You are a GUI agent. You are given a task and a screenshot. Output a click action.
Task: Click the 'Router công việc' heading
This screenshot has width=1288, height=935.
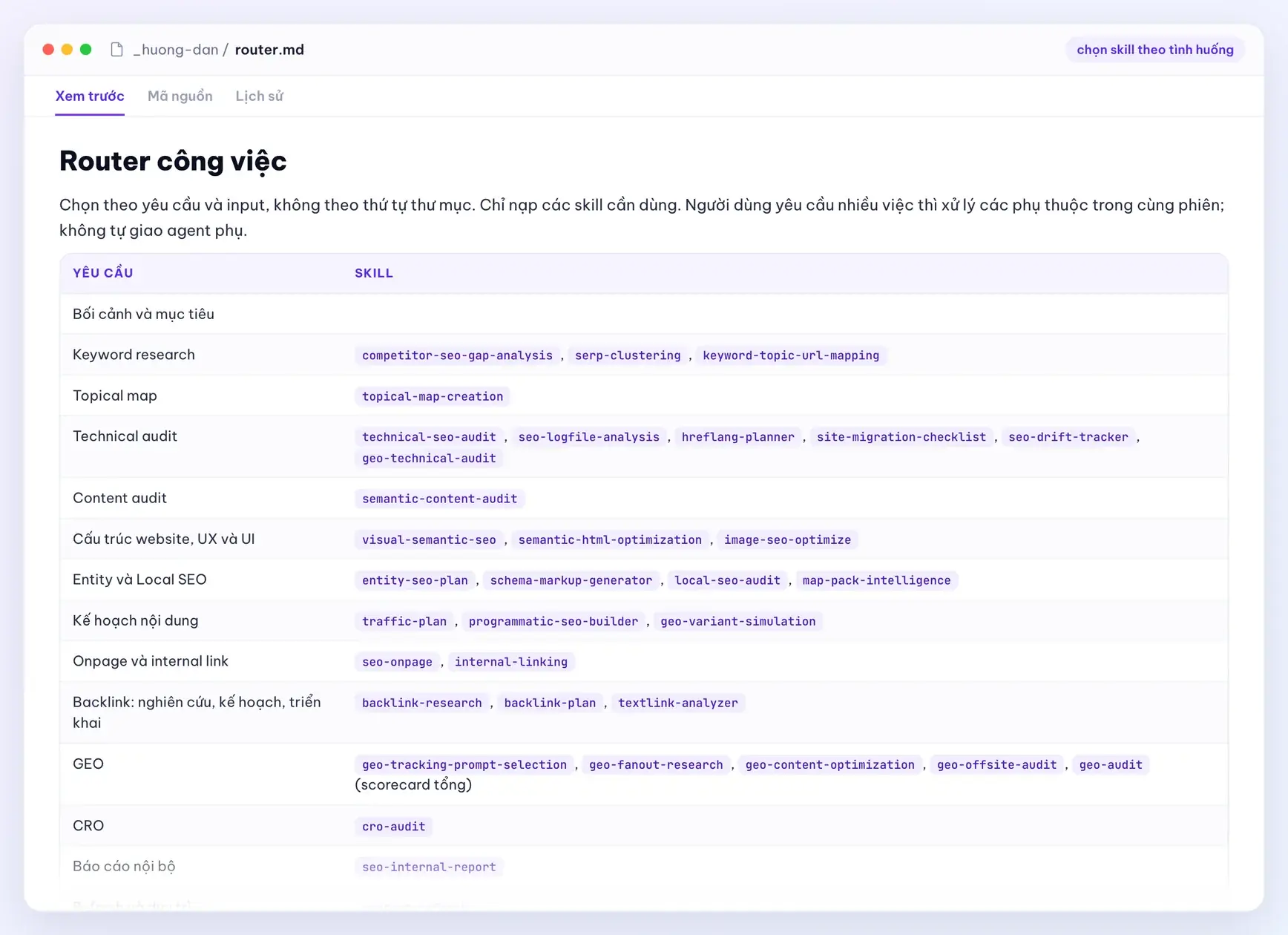pyautogui.click(x=173, y=161)
